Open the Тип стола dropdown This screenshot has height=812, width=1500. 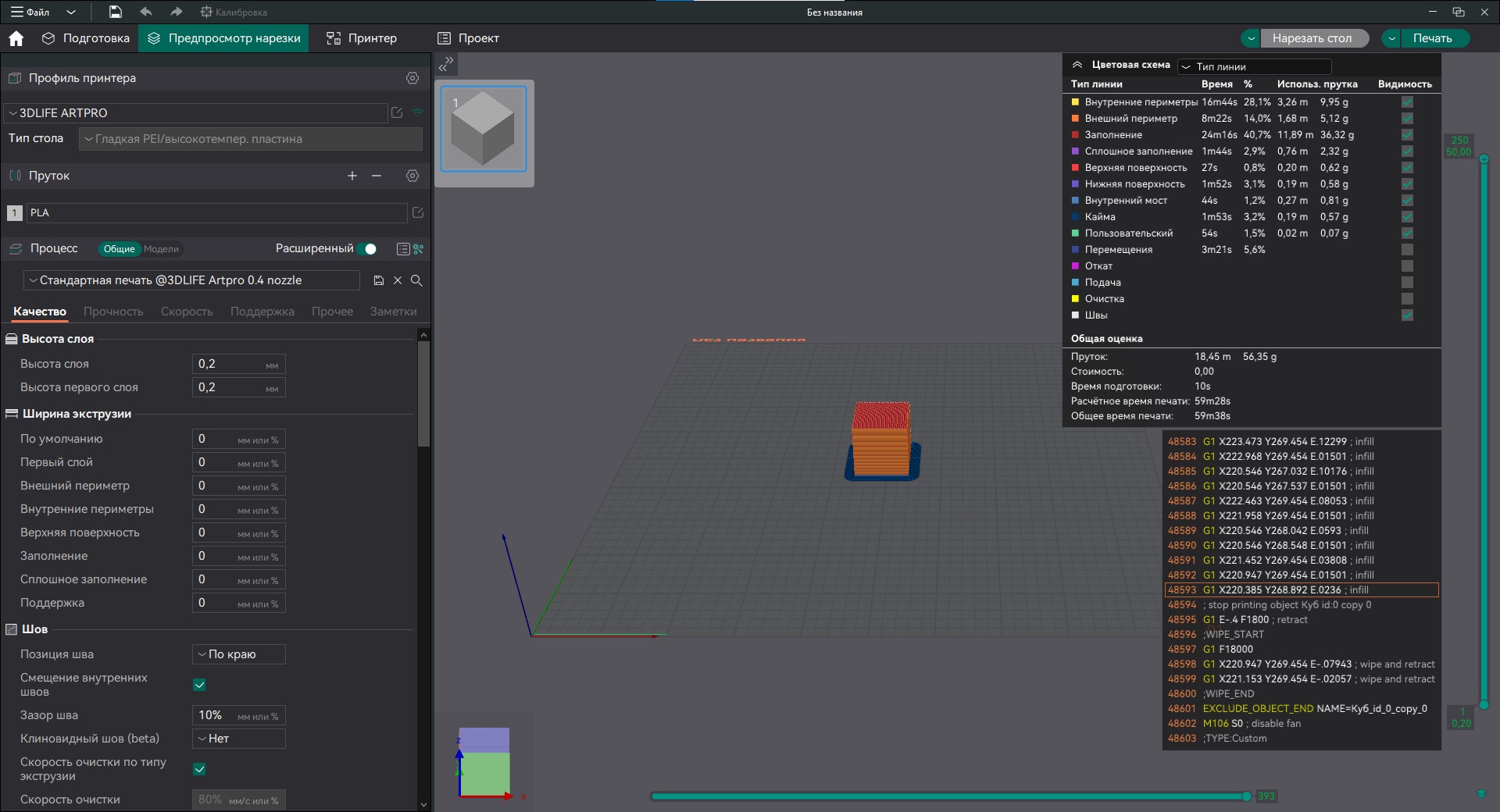(x=250, y=139)
